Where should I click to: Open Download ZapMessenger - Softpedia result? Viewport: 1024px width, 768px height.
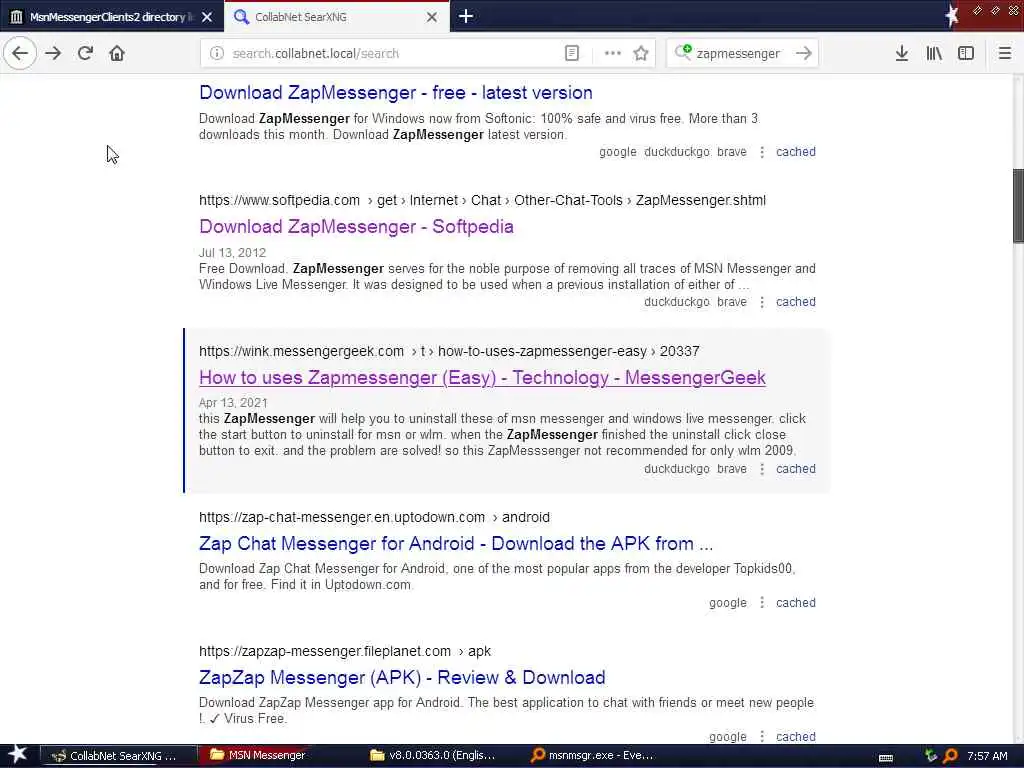point(356,227)
